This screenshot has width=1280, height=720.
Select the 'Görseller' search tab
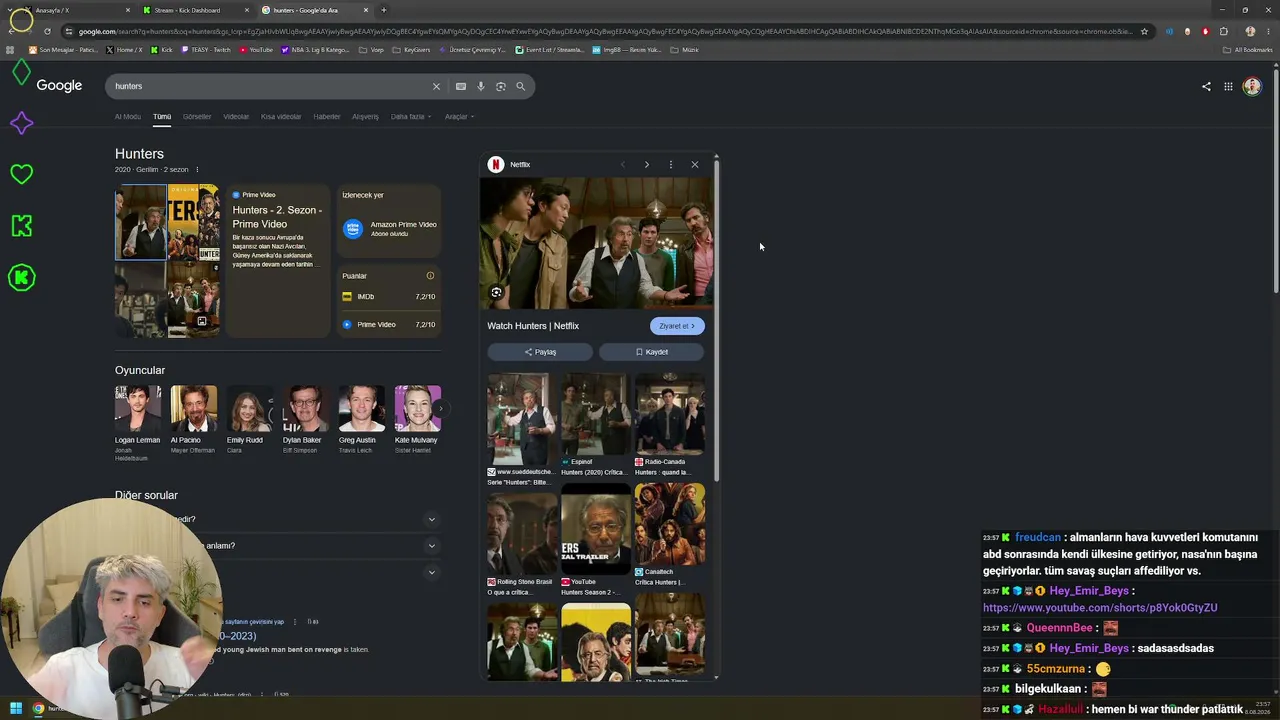click(x=197, y=117)
